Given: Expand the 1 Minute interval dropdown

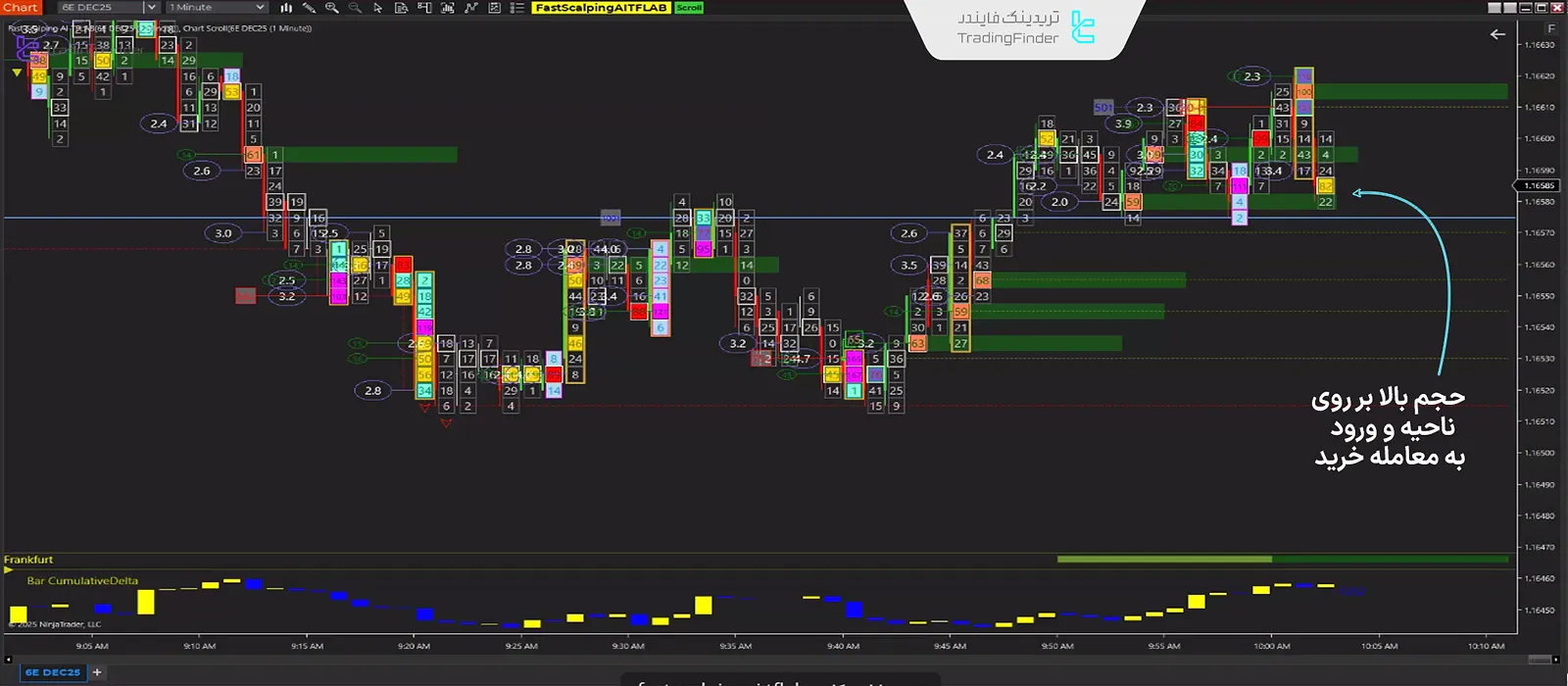Looking at the screenshot, I should (216, 8).
